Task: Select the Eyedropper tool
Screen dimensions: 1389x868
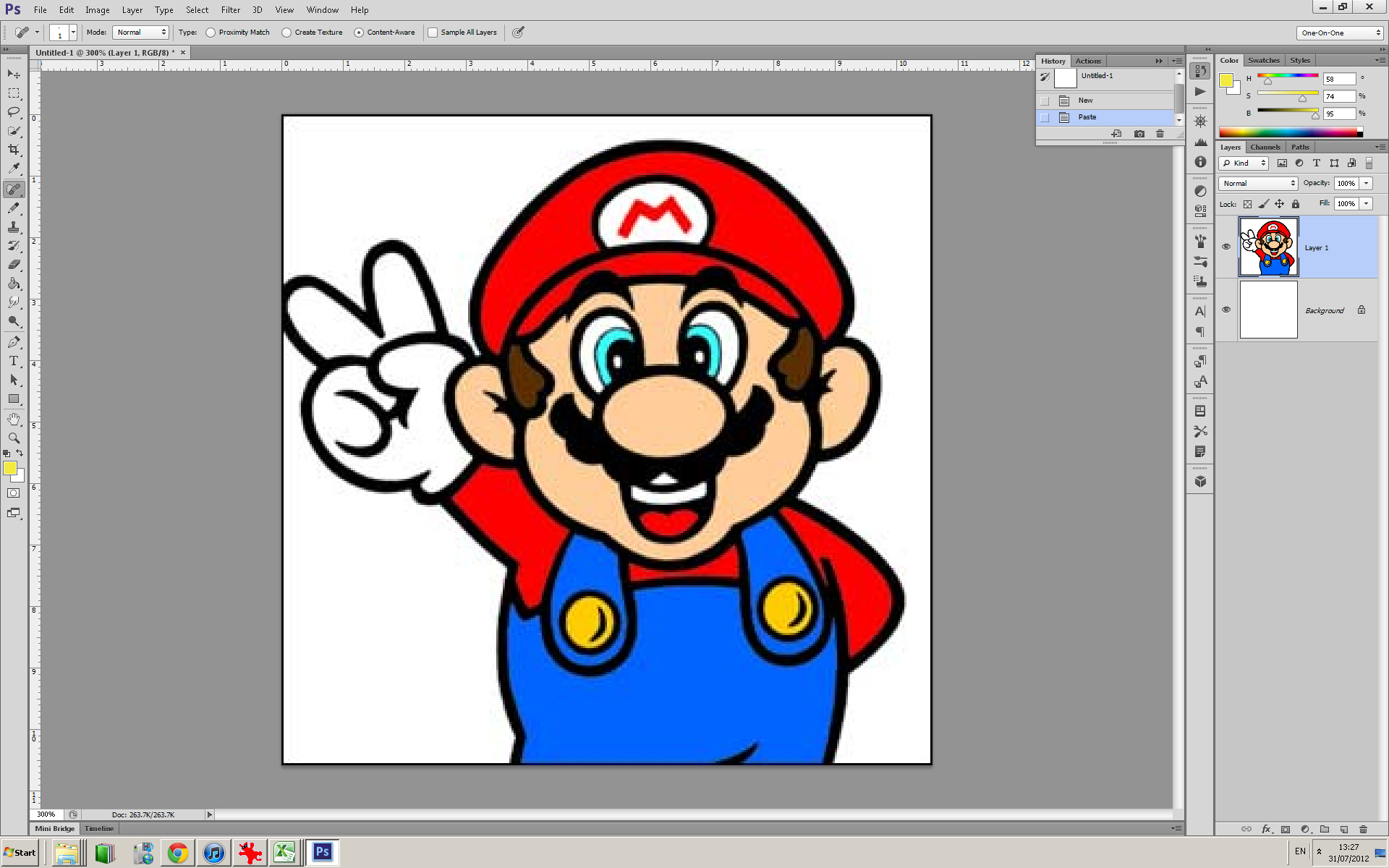Action: tap(14, 169)
